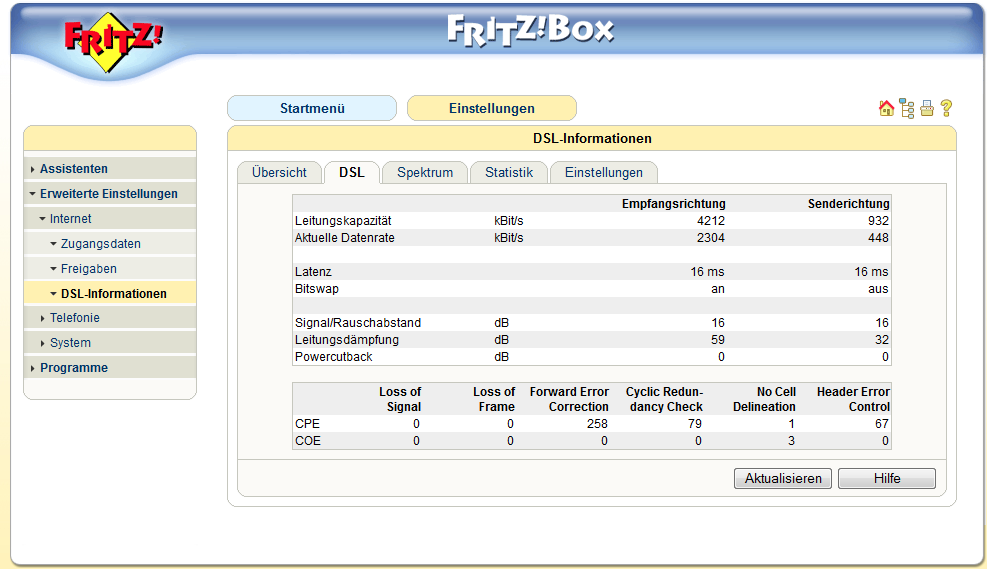Click the home icon in the top right
987x569 pixels.
(x=886, y=108)
